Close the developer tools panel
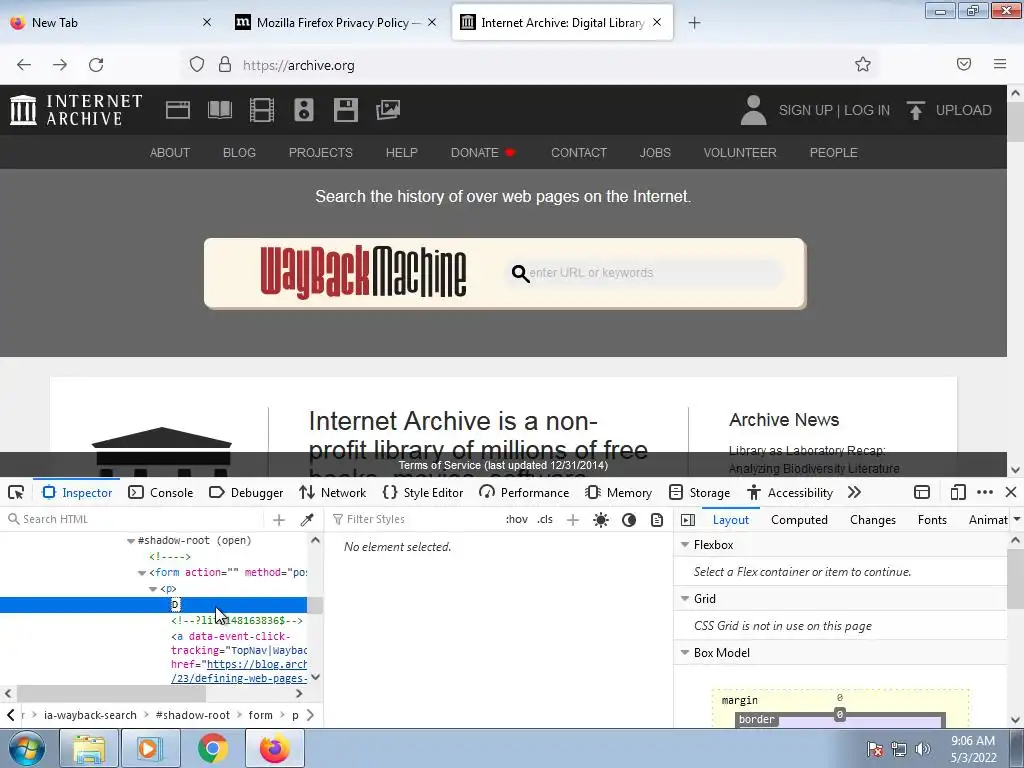 point(1011,492)
